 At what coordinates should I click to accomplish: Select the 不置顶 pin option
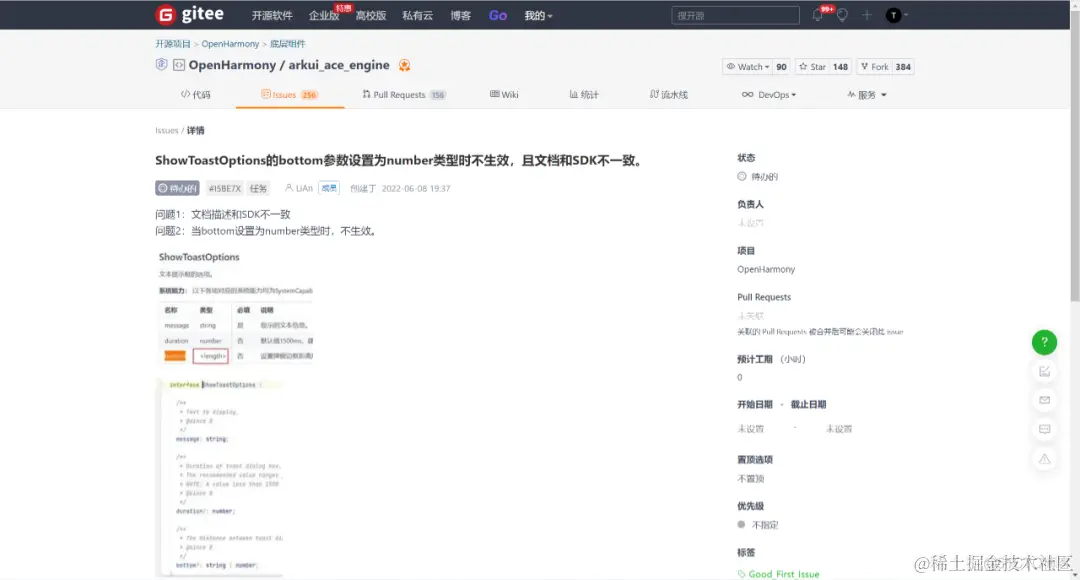pos(750,478)
